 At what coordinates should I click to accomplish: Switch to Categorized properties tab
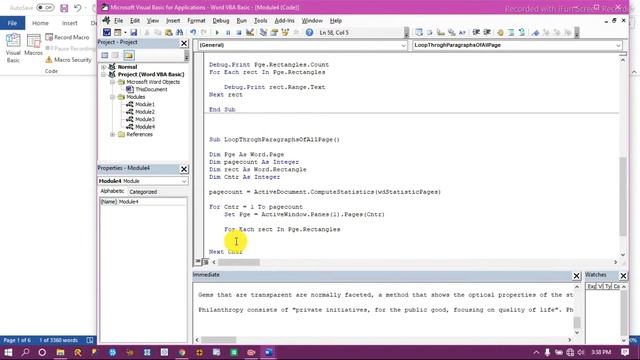(143, 191)
